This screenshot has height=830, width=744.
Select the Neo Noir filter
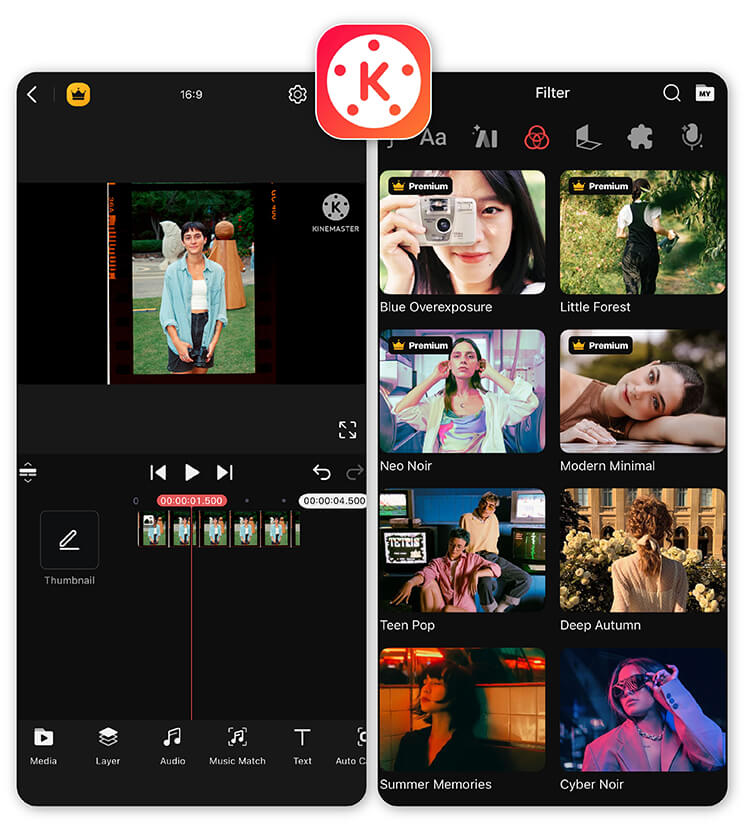[x=462, y=391]
